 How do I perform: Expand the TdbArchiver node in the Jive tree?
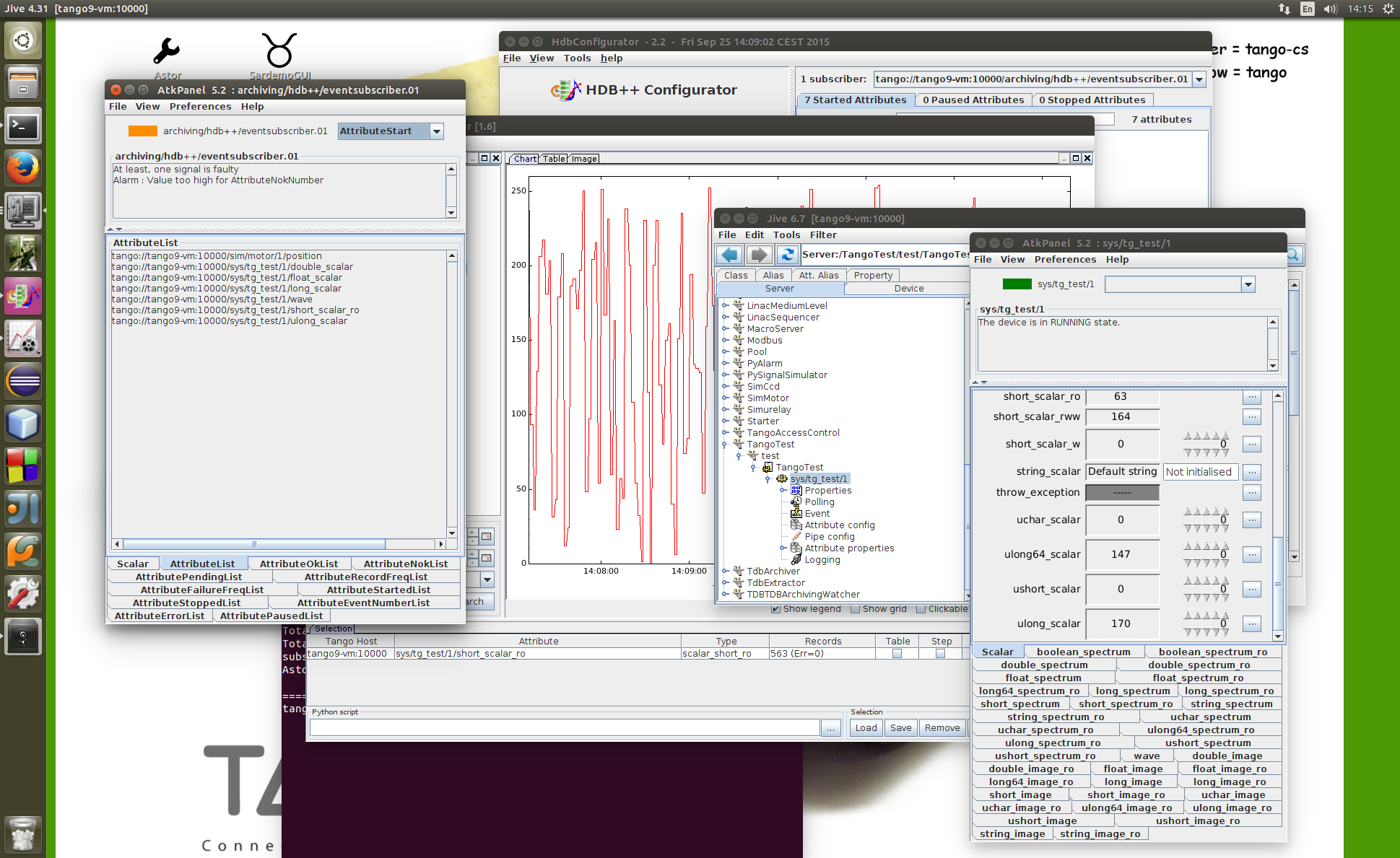coord(725,572)
